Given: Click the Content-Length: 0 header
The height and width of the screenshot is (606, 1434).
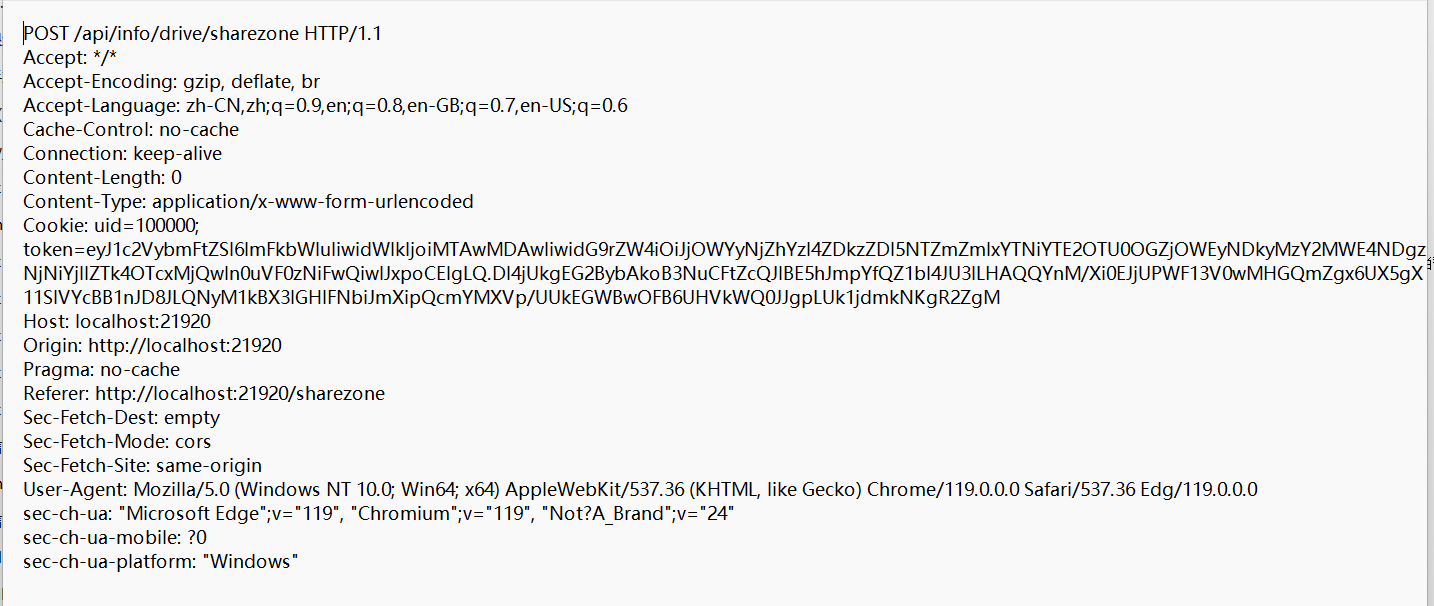Looking at the screenshot, I should pyautogui.click(x=103, y=178).
